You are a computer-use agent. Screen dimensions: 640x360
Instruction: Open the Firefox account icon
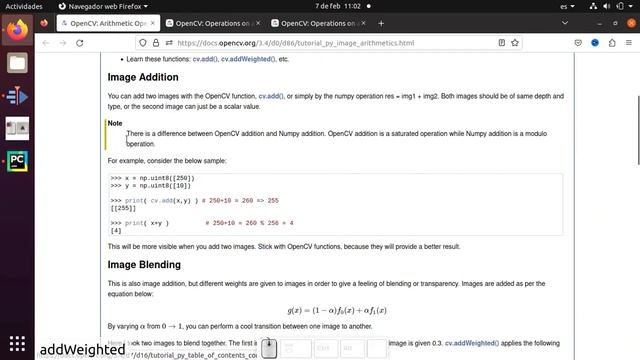click(595, 42)
